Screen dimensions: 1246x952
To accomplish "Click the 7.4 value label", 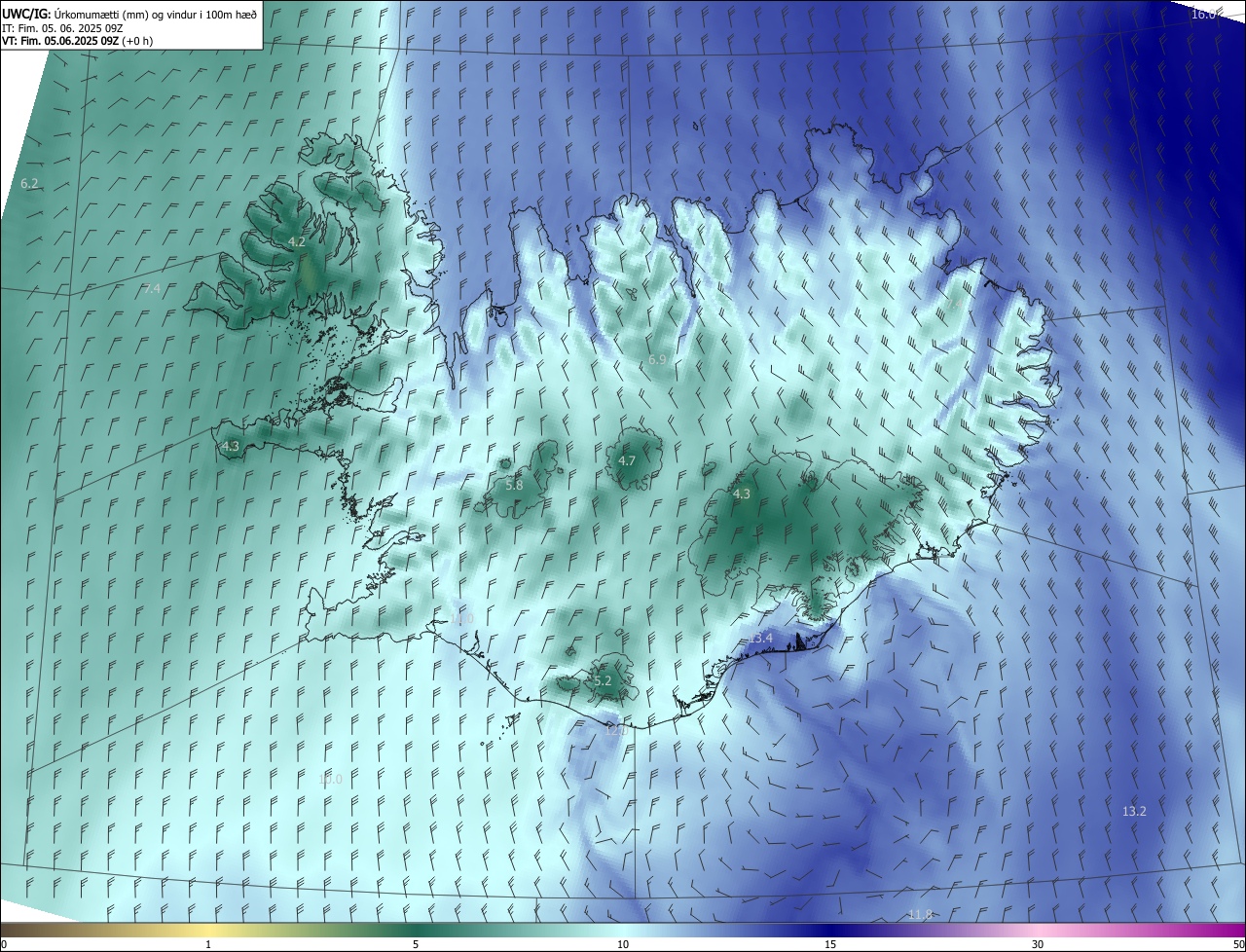I will tap(151, 289).
